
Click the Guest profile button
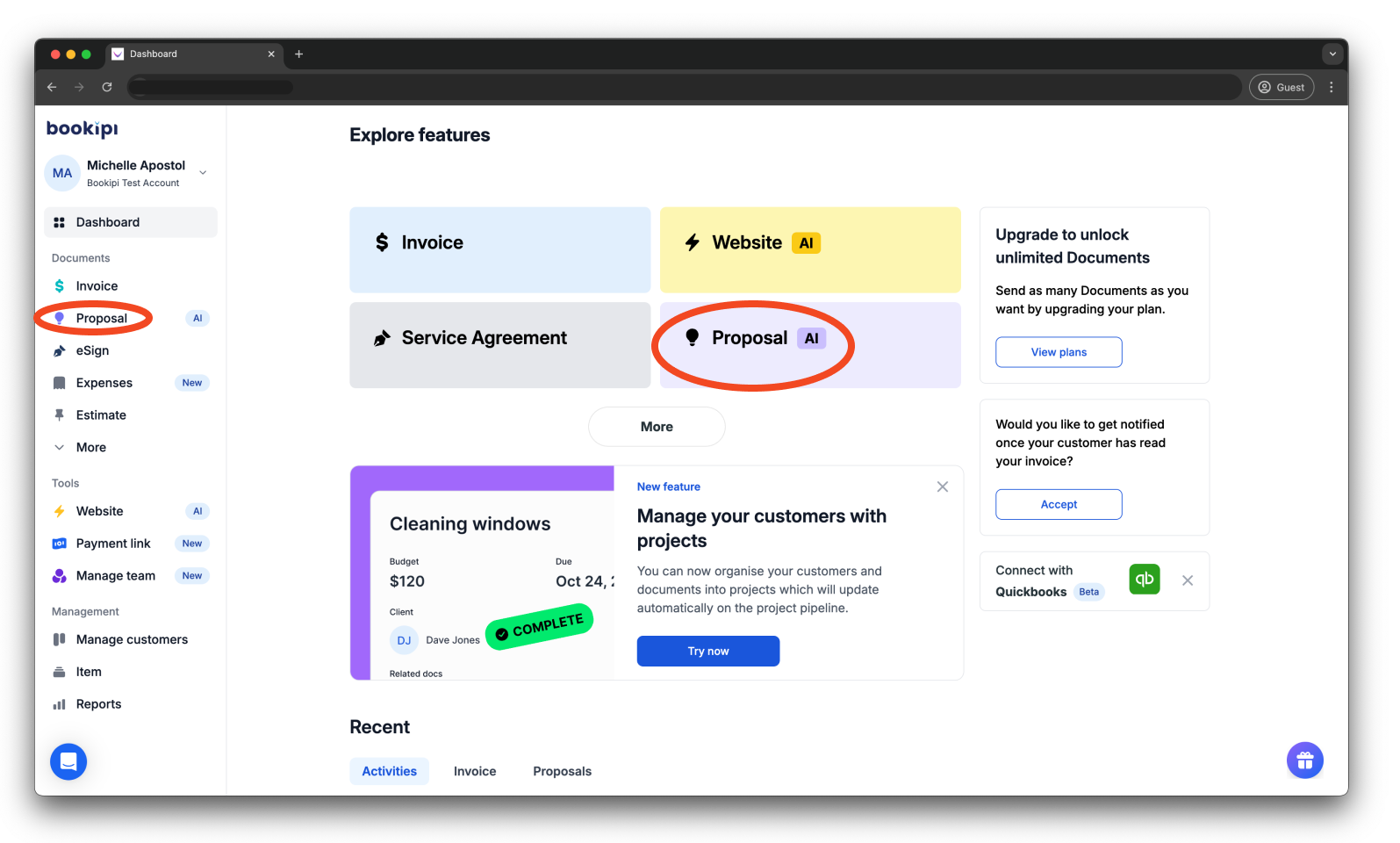click(1282, 87)
